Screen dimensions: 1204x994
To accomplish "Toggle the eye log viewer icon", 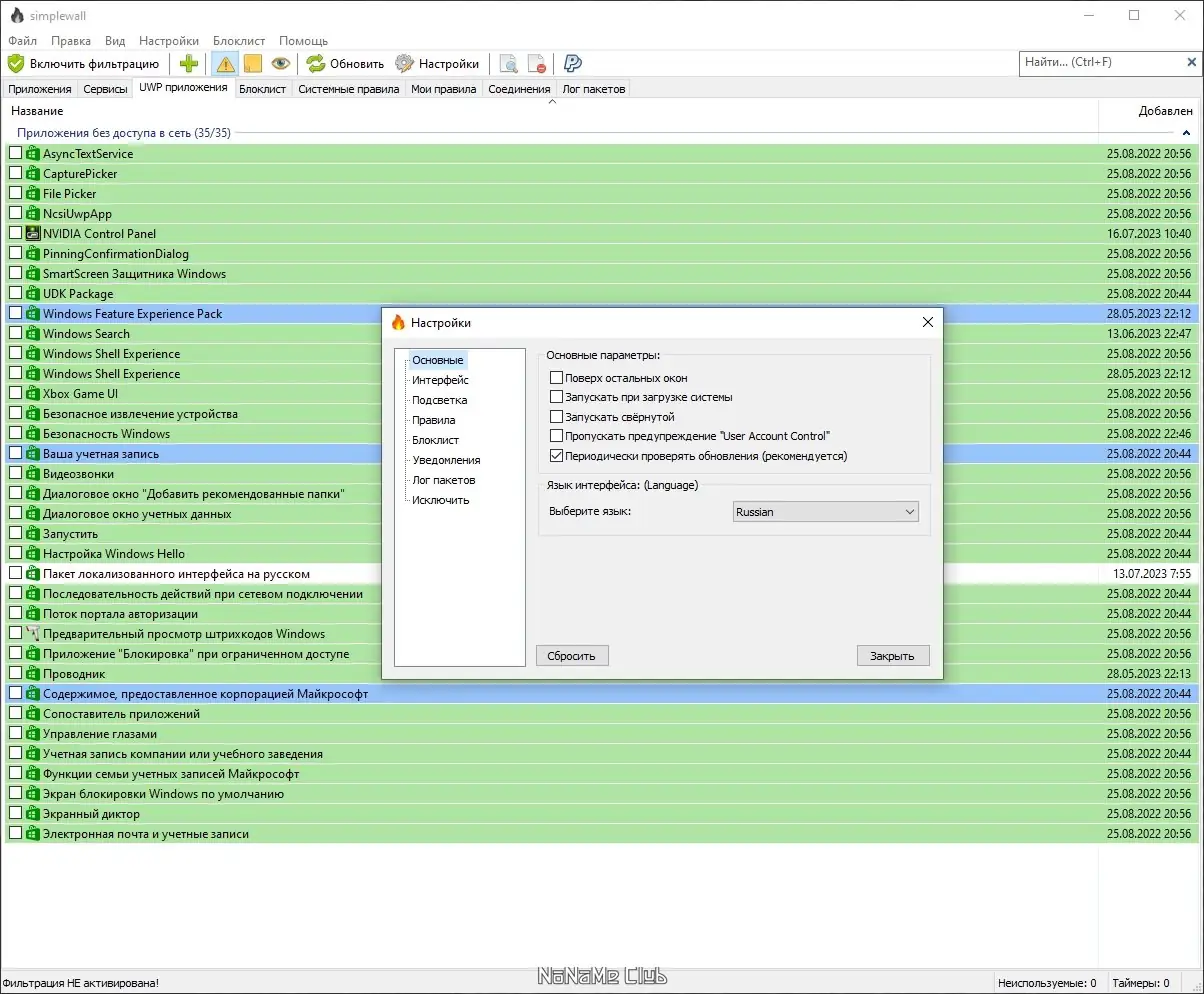I will [x=280, y=63].
